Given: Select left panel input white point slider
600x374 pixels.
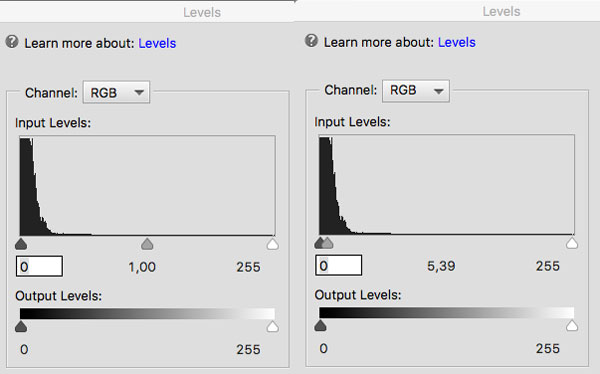Looking at the screenshot, I should click(272, 244).
